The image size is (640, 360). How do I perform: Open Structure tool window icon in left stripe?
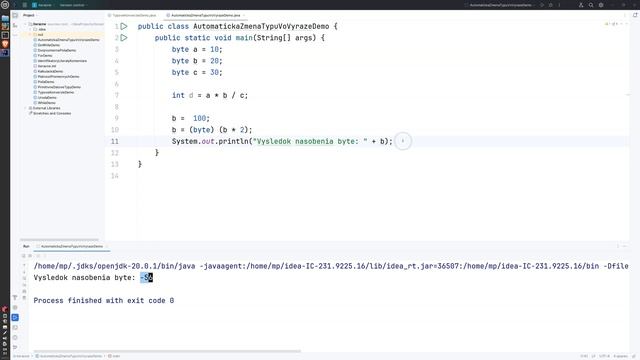[x=15, y=25]
